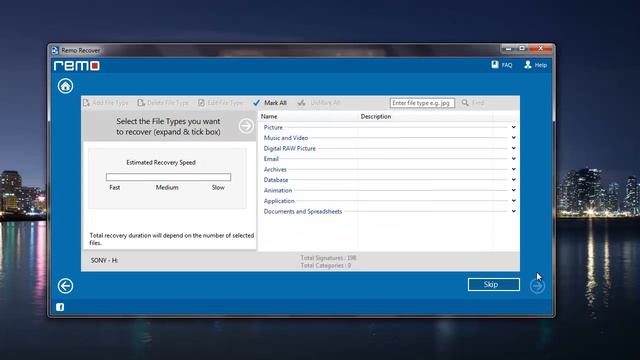This screenshot has width=640, height=360.
Task: Click the Fast speed label
Action: click(115, 187)
